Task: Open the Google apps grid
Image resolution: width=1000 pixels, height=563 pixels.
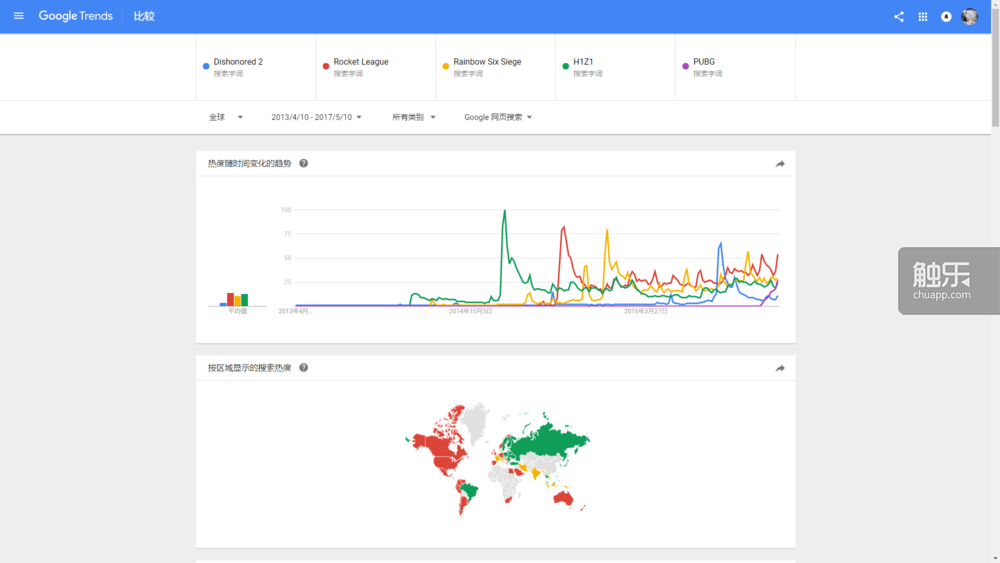Action: 922,17
